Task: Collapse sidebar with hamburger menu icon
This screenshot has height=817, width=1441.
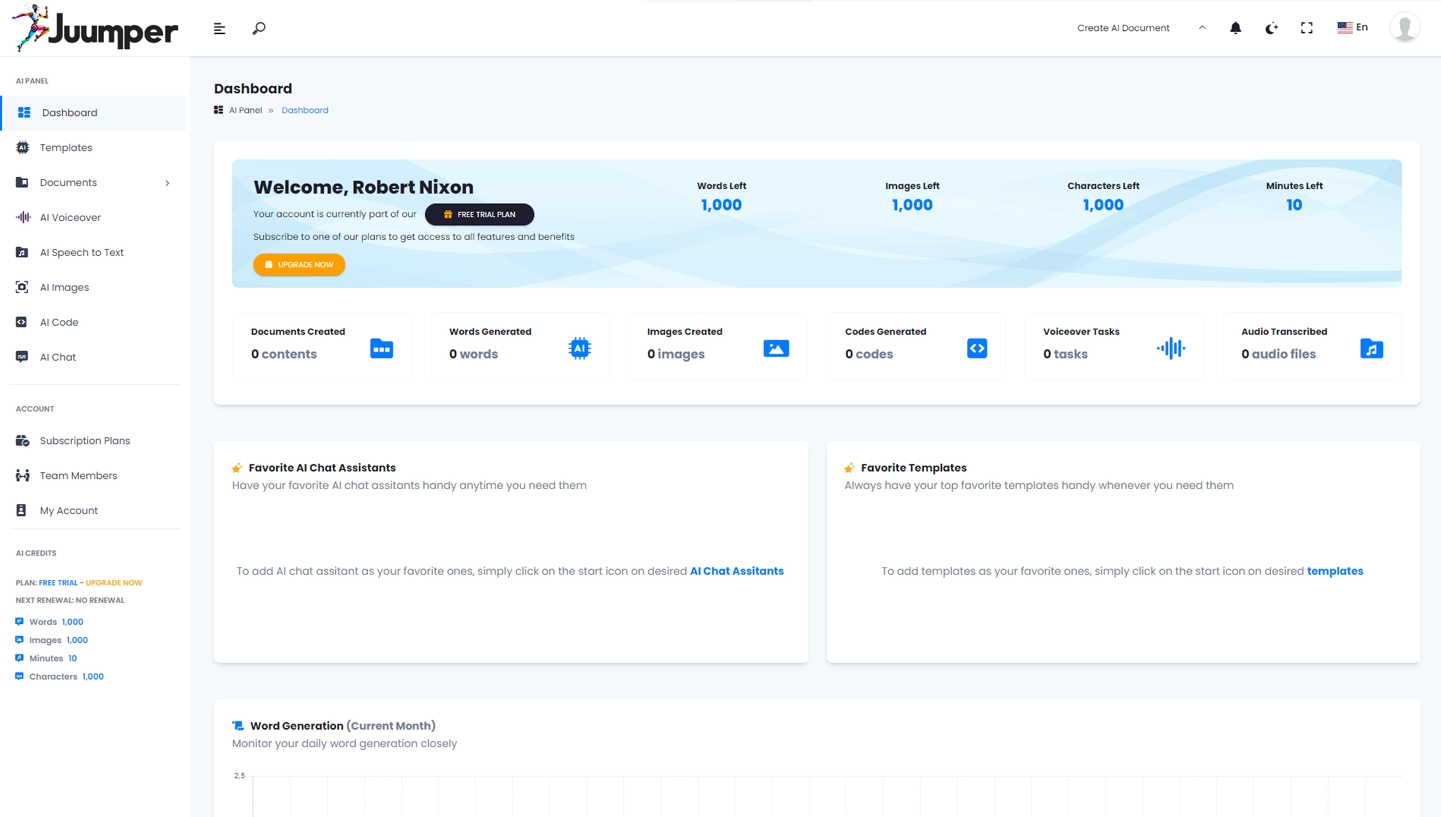Action: pyautogui.click(x=220, y=28)
